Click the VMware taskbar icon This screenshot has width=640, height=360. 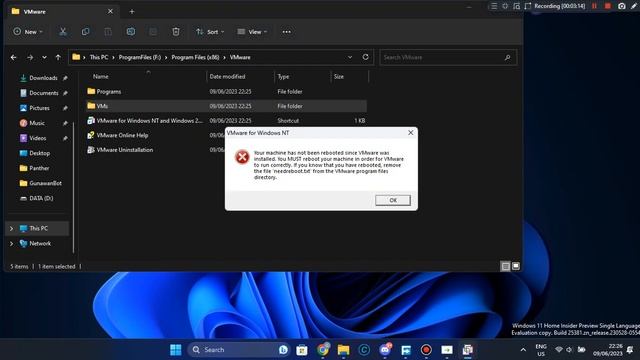[468, 350]
